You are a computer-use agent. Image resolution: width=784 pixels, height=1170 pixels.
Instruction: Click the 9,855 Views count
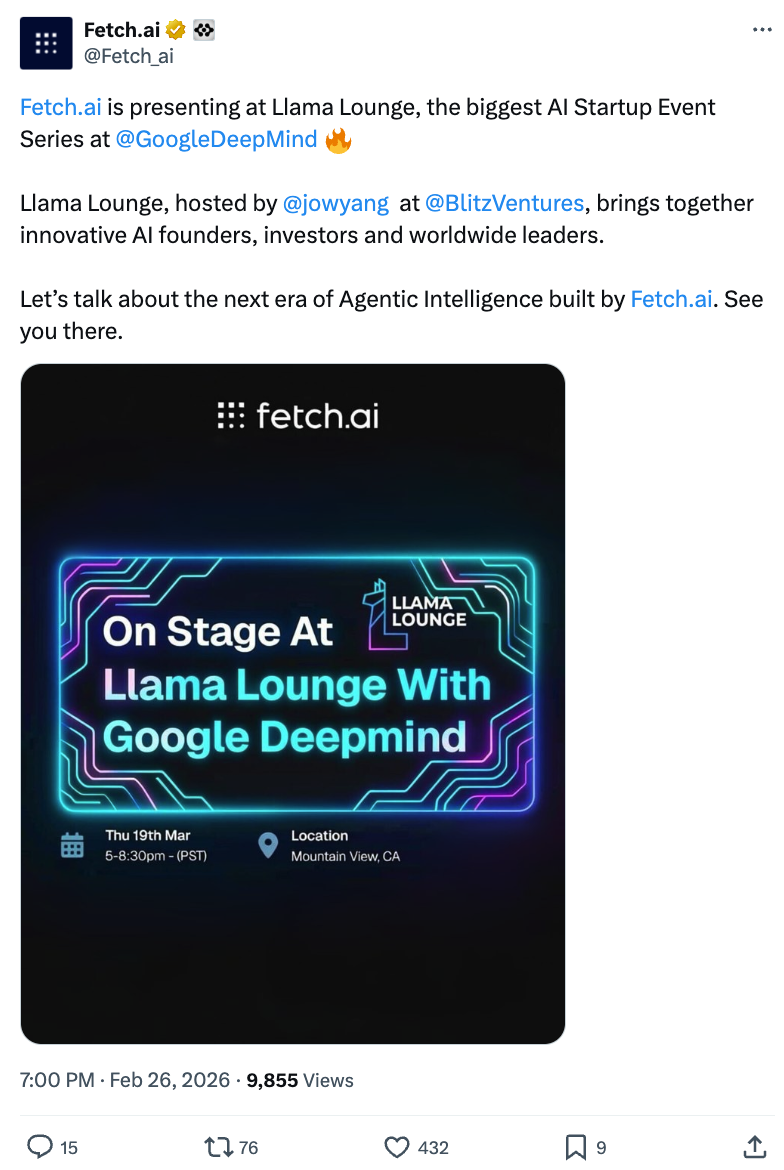coord(300,1080)
